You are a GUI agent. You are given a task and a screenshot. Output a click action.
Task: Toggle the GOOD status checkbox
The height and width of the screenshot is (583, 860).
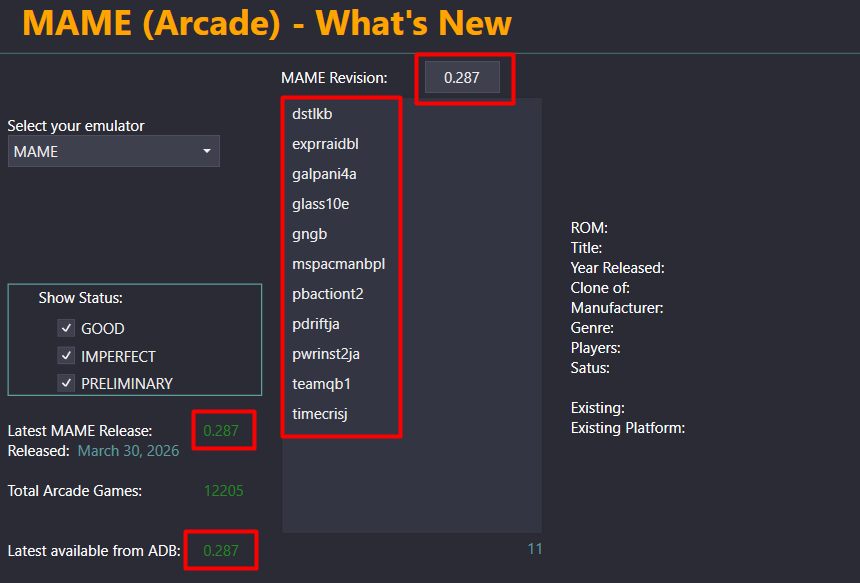pos(66,328)
